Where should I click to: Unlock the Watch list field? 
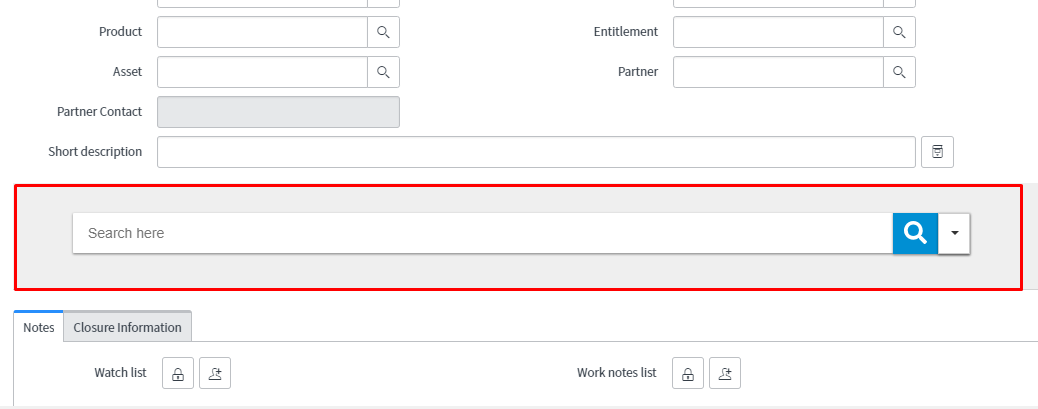(x=177, y=373)
